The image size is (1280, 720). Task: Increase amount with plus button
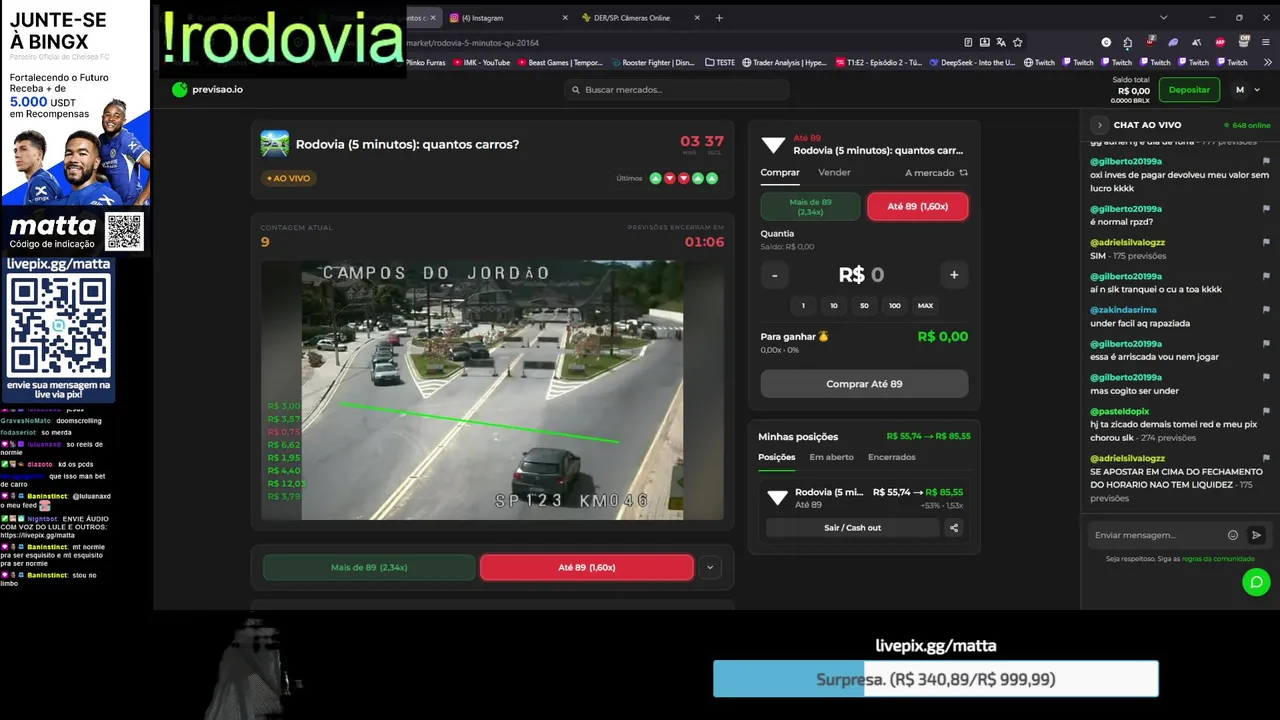click(954, 275)
